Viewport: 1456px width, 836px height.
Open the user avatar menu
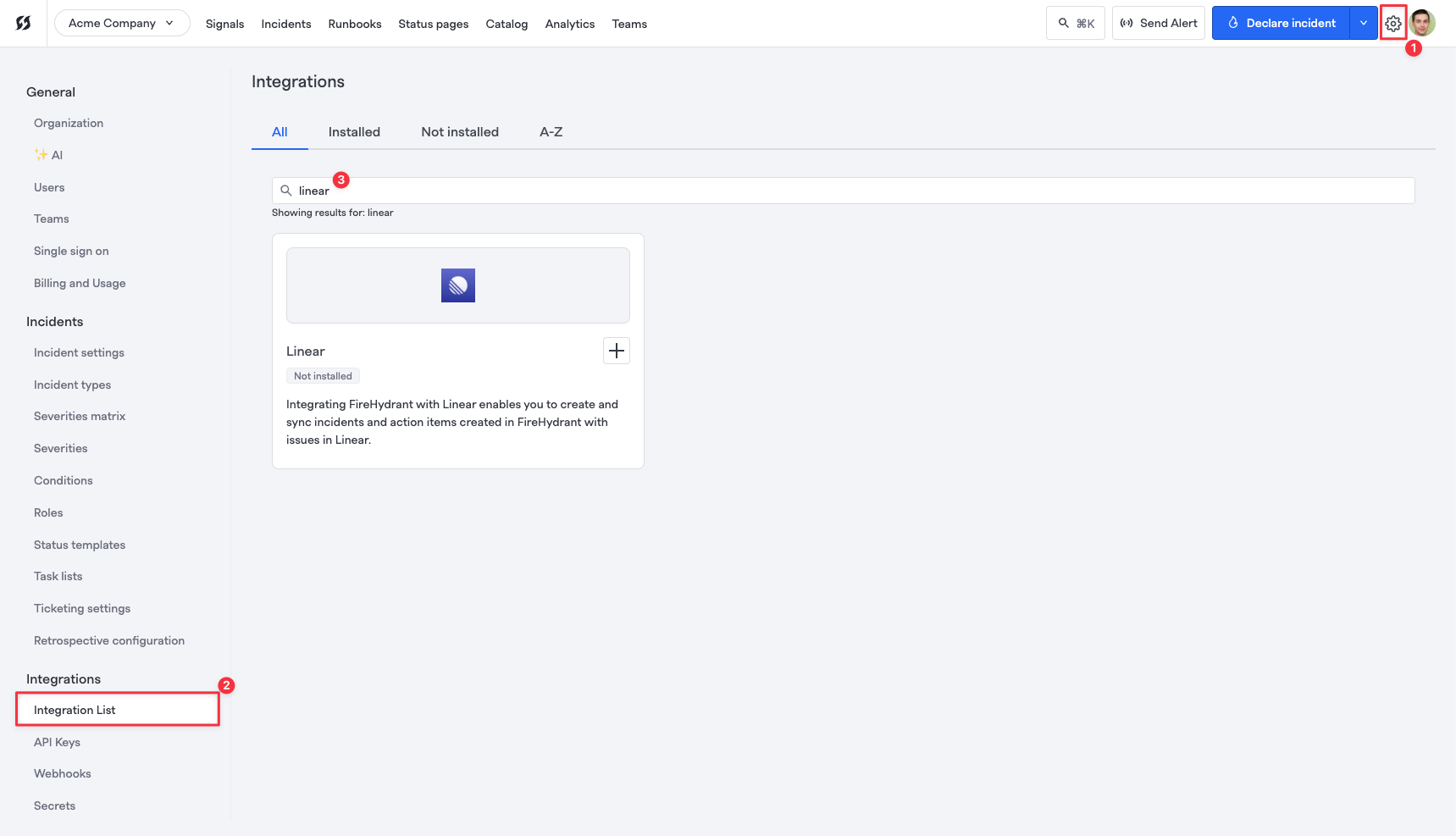click(1423, 23)
